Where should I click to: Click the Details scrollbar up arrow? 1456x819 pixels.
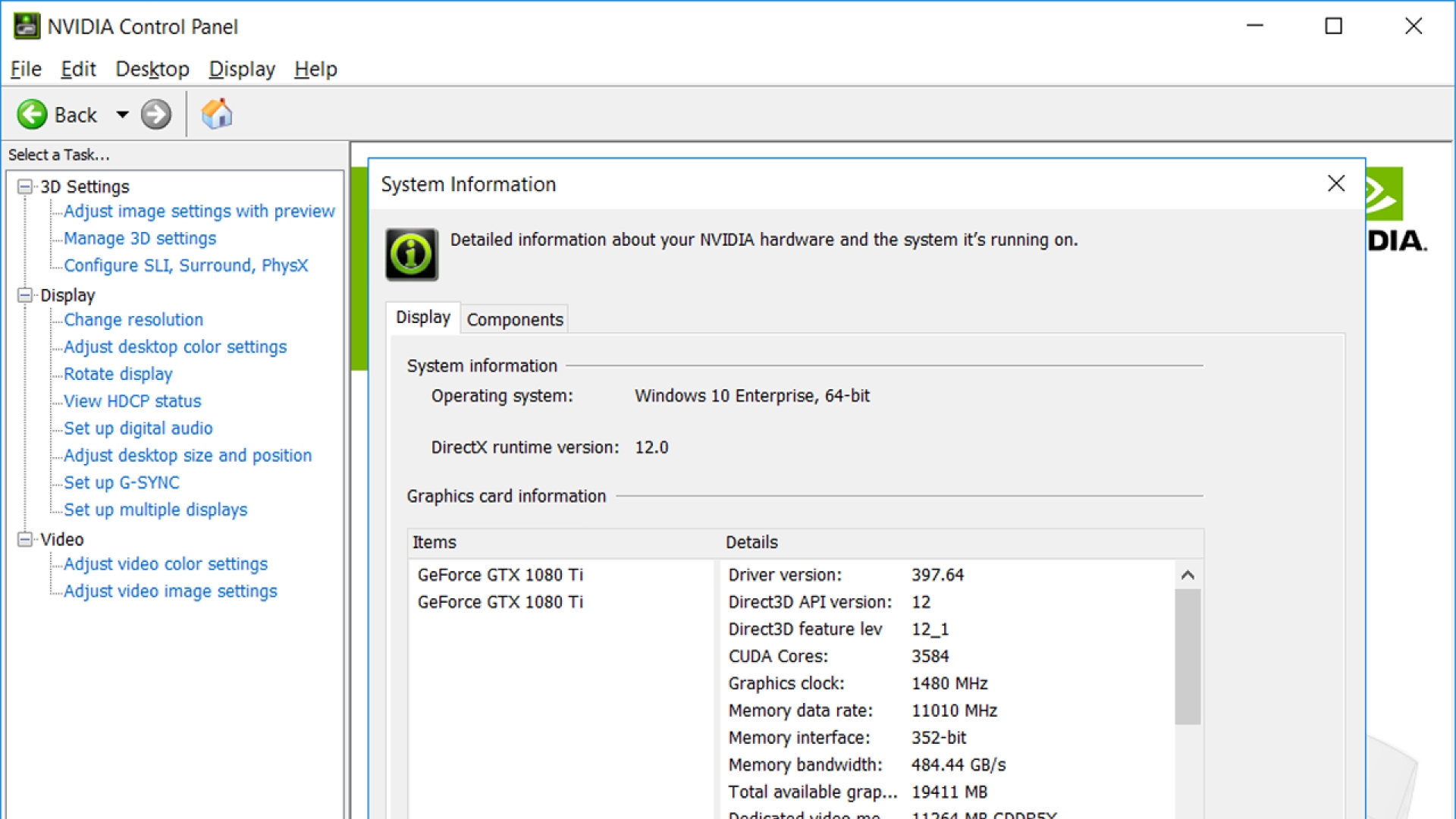click(x=1188, y=575)
